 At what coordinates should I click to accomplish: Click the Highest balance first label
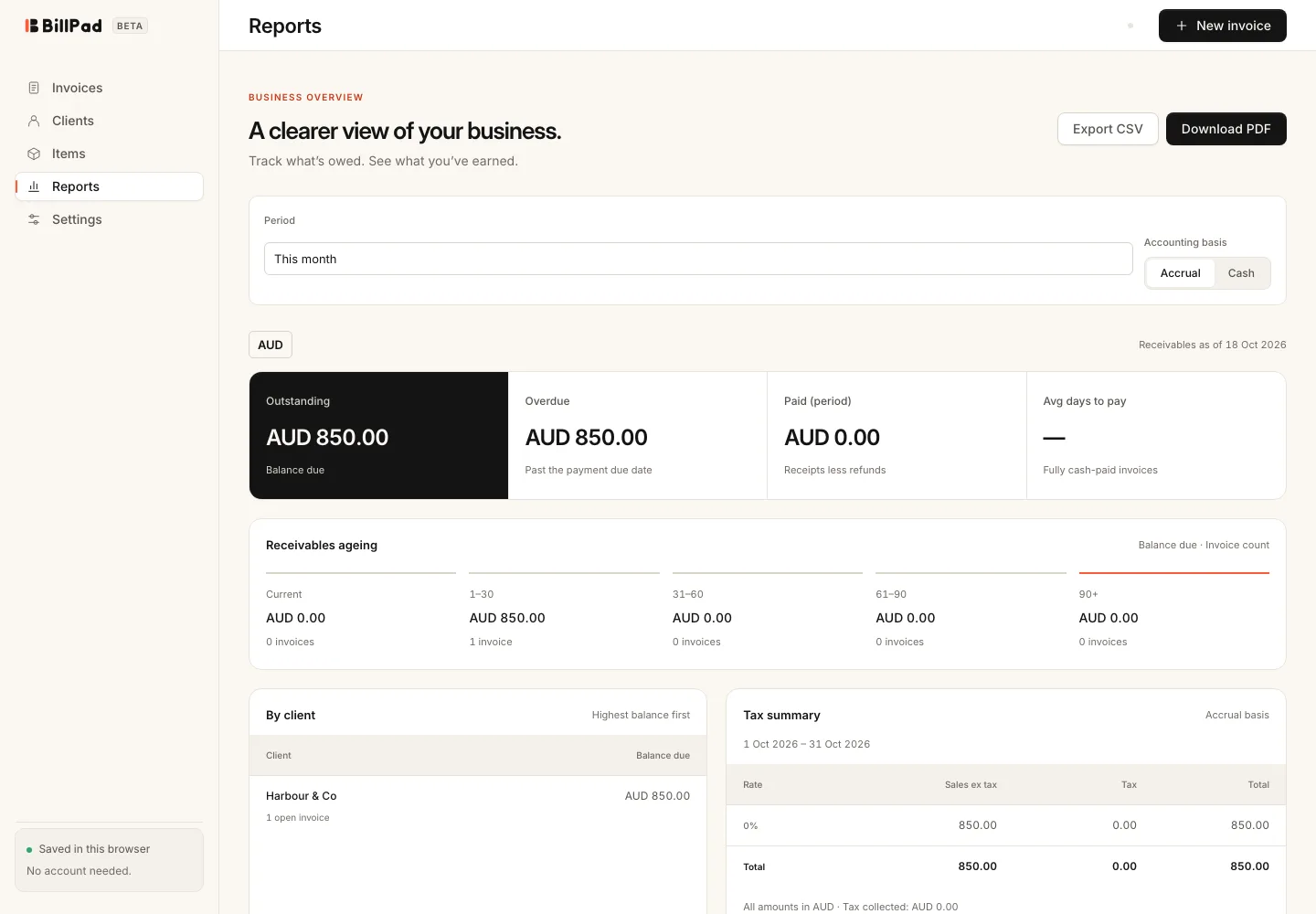tap(641, 715)
